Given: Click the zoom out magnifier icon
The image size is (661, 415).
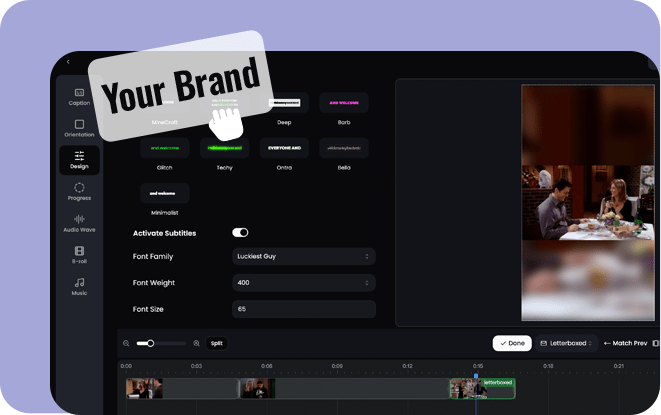Looking at the screenshot, I should pyautogui.click(x=126, y=343).
